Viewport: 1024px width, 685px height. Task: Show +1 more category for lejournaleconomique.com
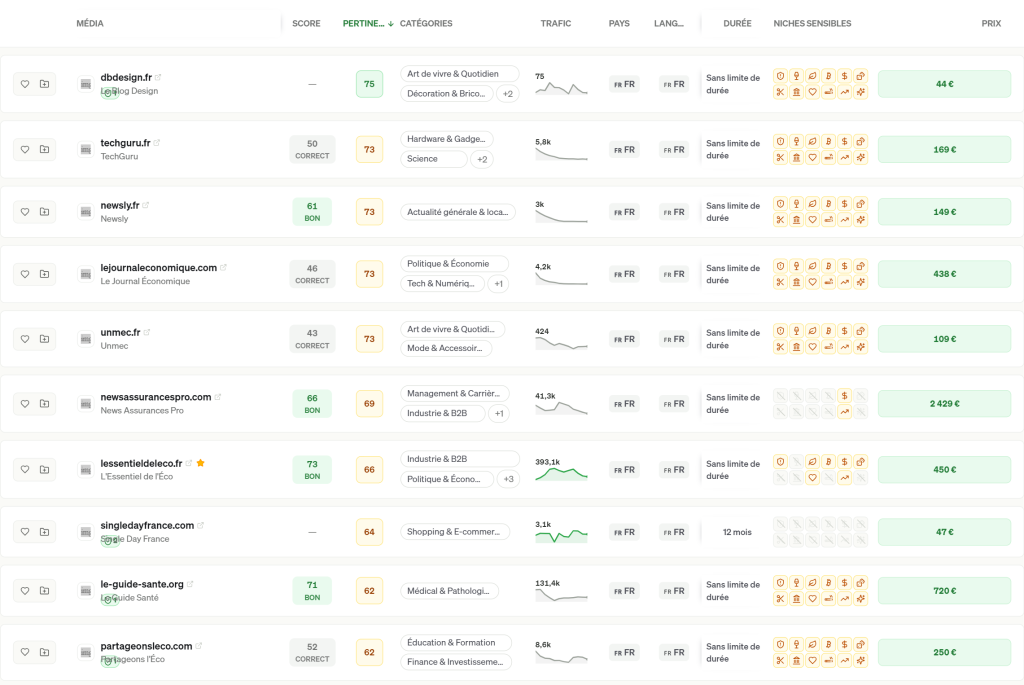(498, 284)
